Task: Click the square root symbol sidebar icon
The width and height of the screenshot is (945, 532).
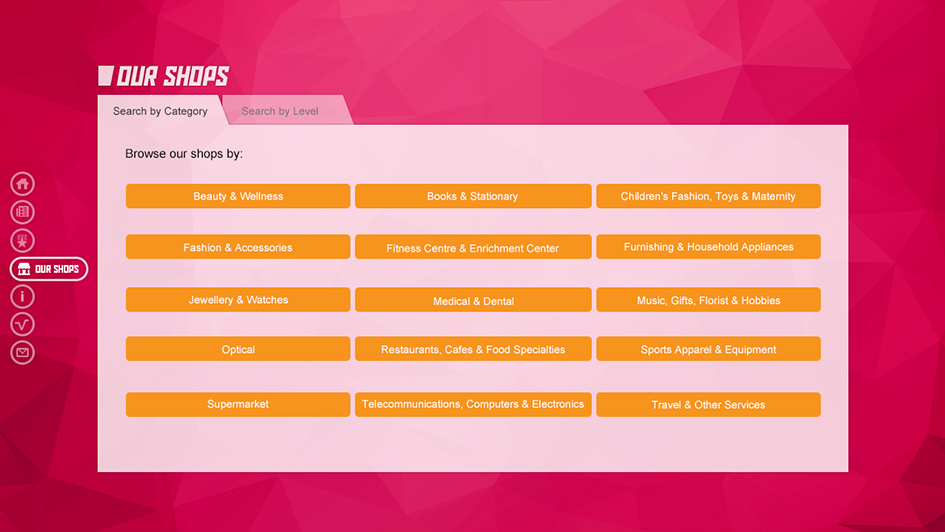Action: (x=22, y=324)
